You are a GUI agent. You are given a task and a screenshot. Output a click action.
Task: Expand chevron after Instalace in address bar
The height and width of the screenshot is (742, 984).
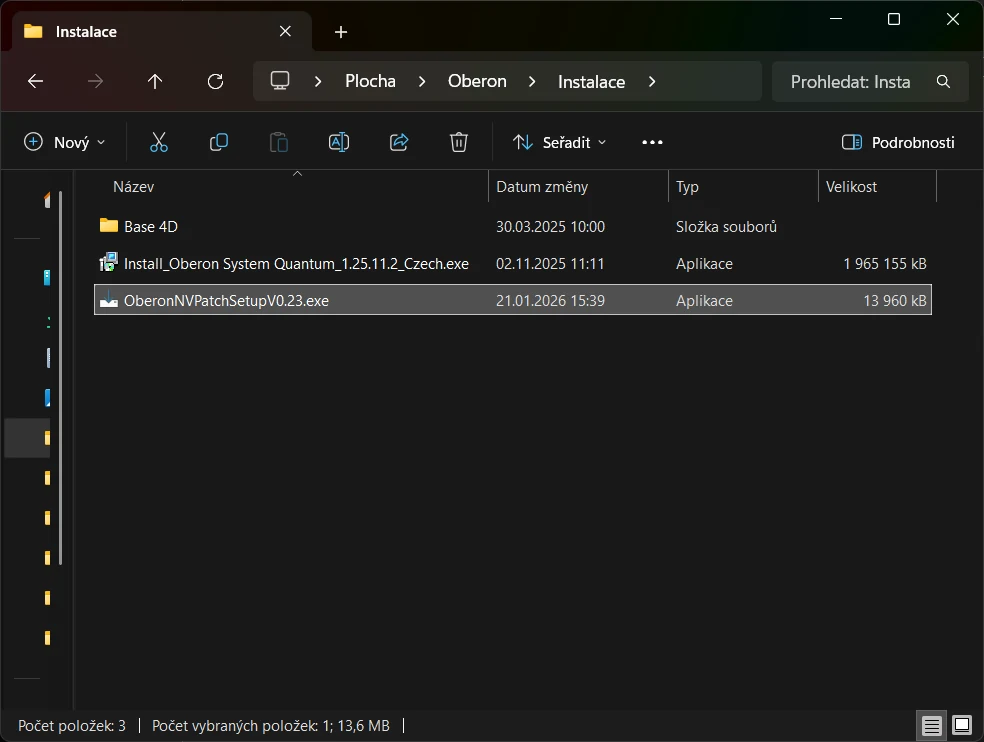652,82
